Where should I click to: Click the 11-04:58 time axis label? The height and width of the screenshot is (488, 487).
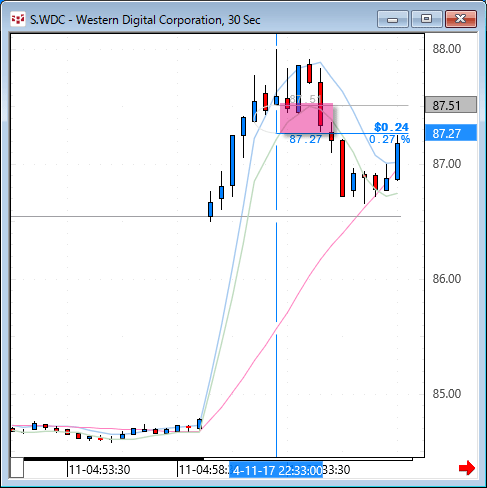click(203, 470)
